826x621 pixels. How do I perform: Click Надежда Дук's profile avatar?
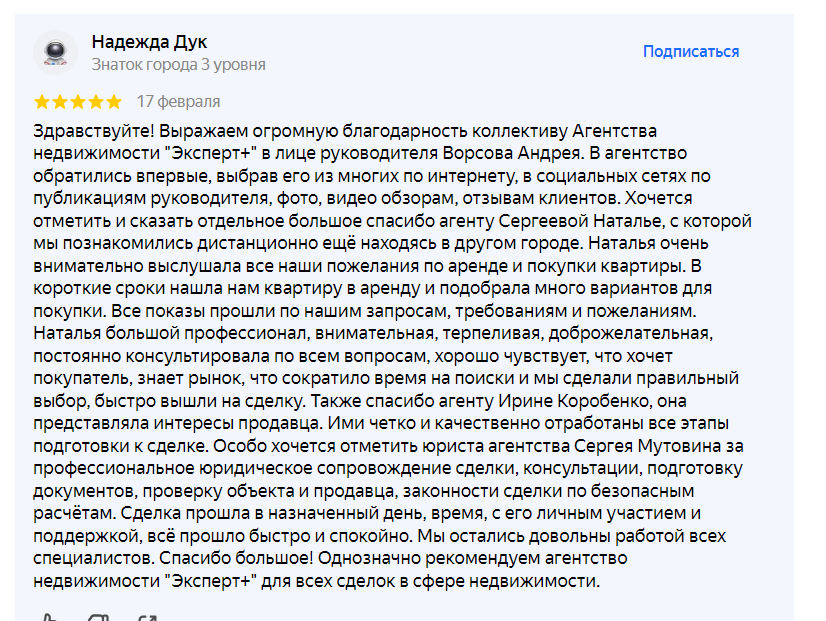55,52
